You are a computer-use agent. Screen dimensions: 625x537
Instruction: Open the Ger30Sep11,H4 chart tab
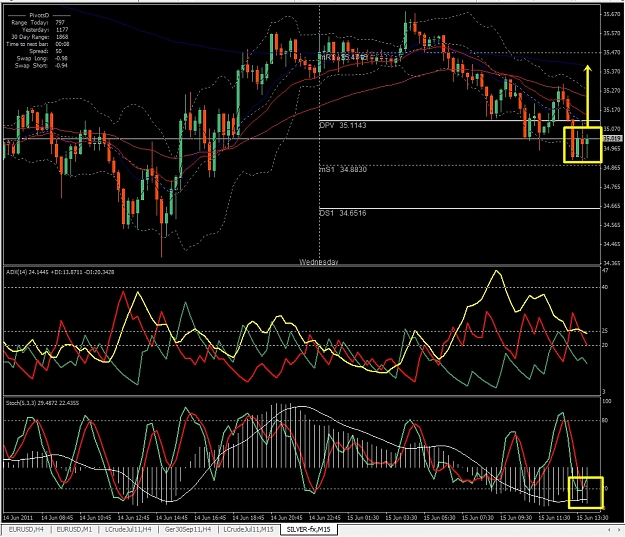coord(188,529)
